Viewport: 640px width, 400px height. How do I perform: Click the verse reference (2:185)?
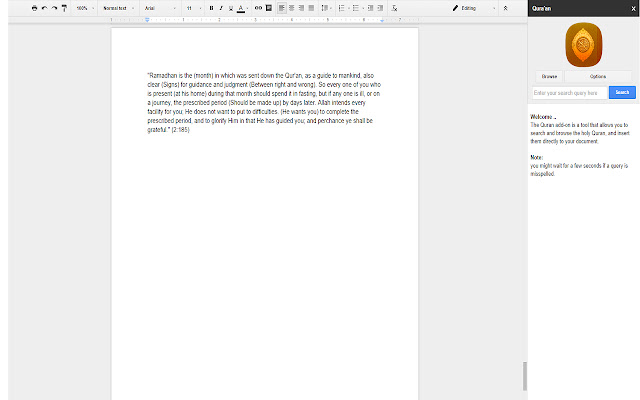click(x=180, y=130)
